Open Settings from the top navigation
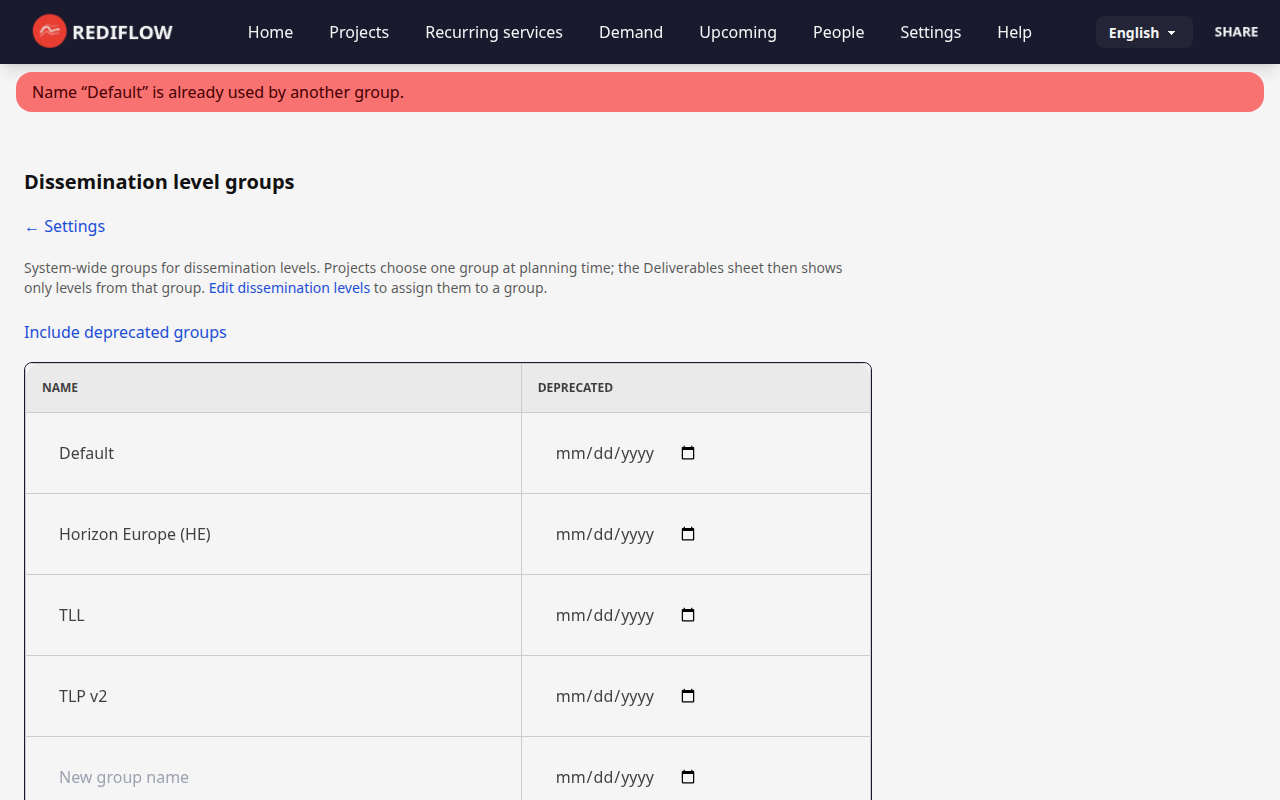 tap(930, 32)
